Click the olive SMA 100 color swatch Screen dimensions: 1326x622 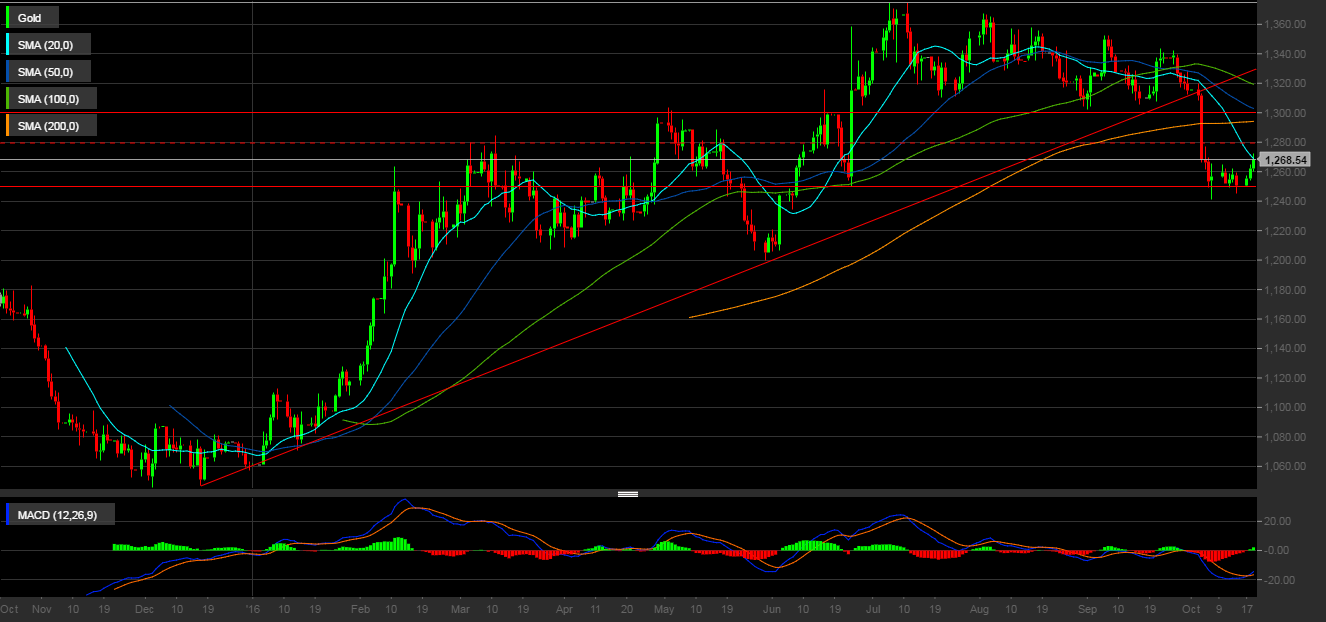9,98
